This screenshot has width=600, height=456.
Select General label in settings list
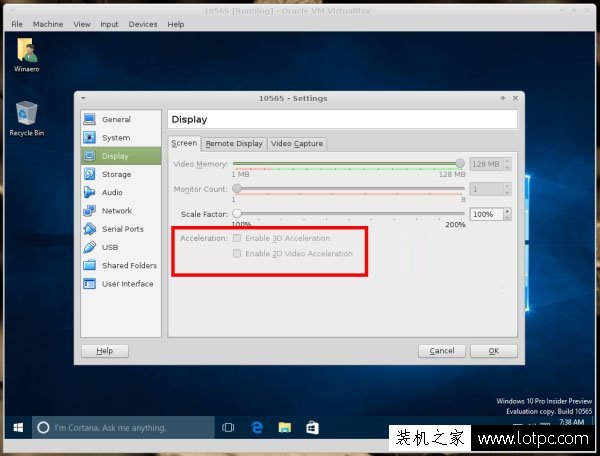click(116, 119)
